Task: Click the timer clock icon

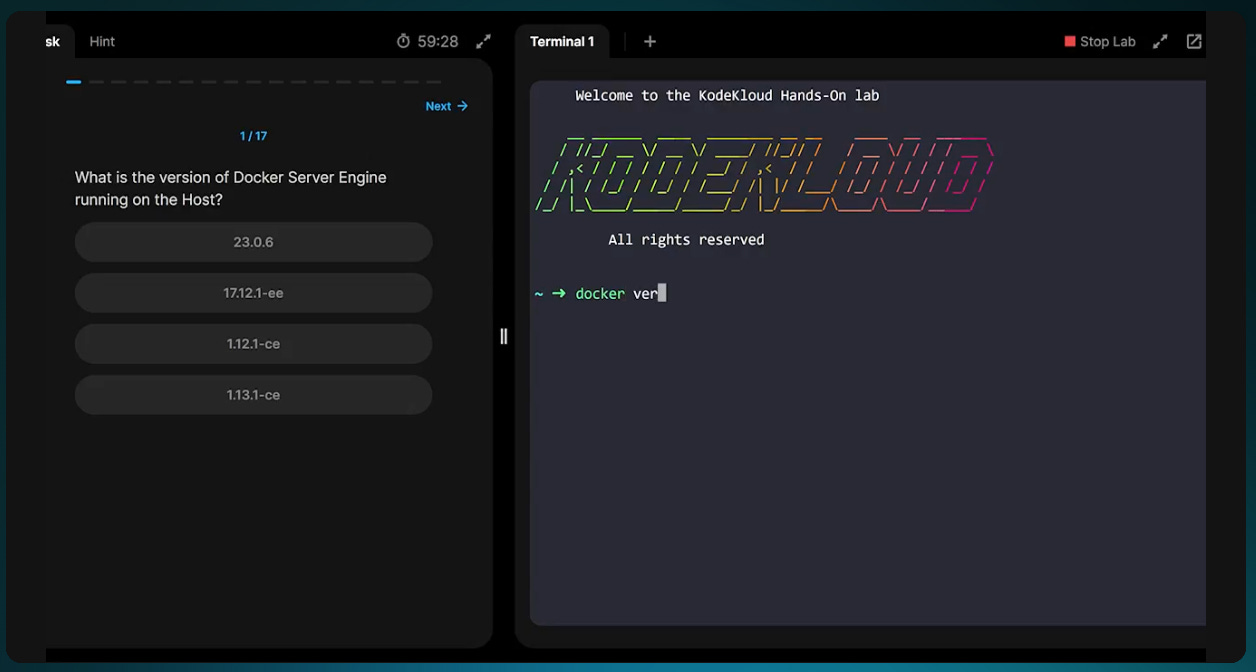Action: (x=403, y=41)
